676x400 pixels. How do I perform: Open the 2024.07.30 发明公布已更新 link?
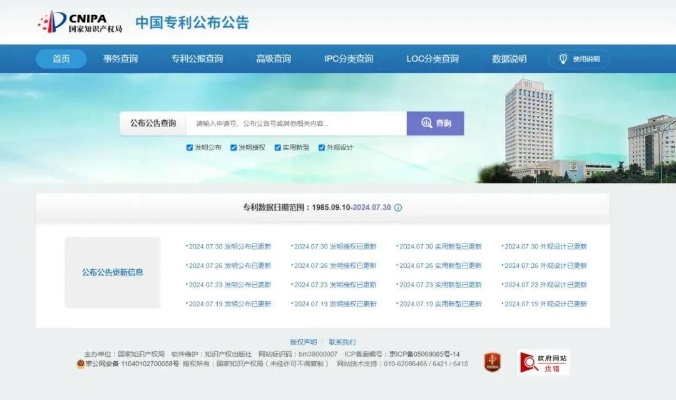pos(228,246)
